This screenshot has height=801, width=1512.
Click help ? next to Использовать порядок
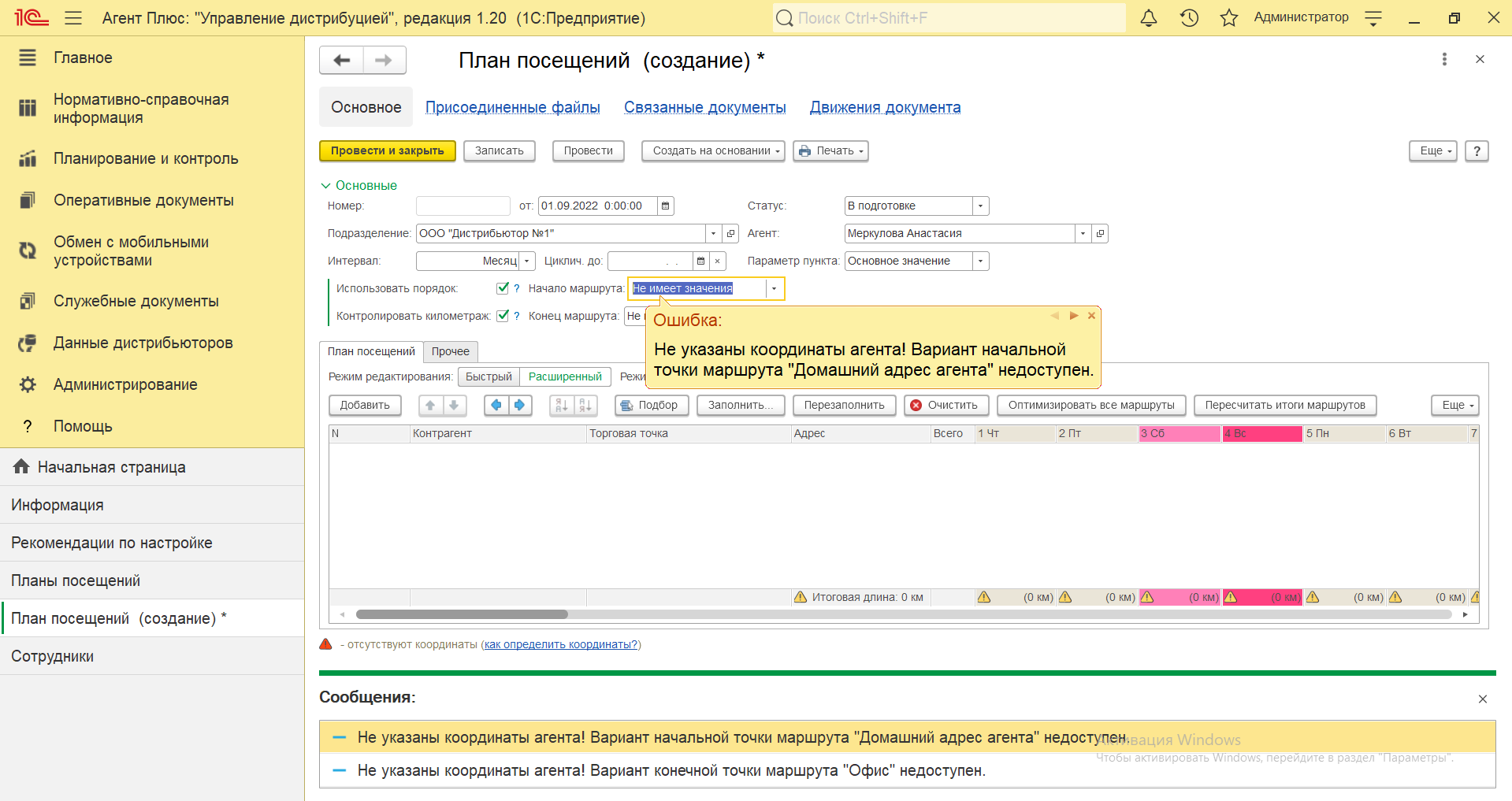click(517, 288)
